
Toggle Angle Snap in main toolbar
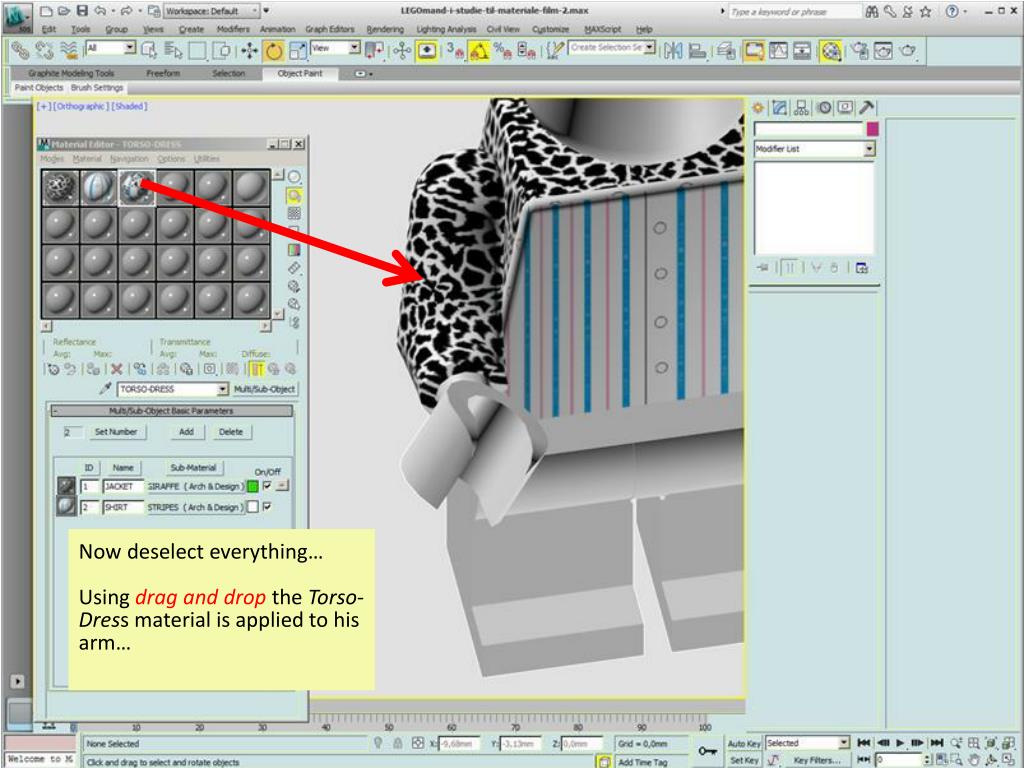pyautogui.click(x=479, y=51)
